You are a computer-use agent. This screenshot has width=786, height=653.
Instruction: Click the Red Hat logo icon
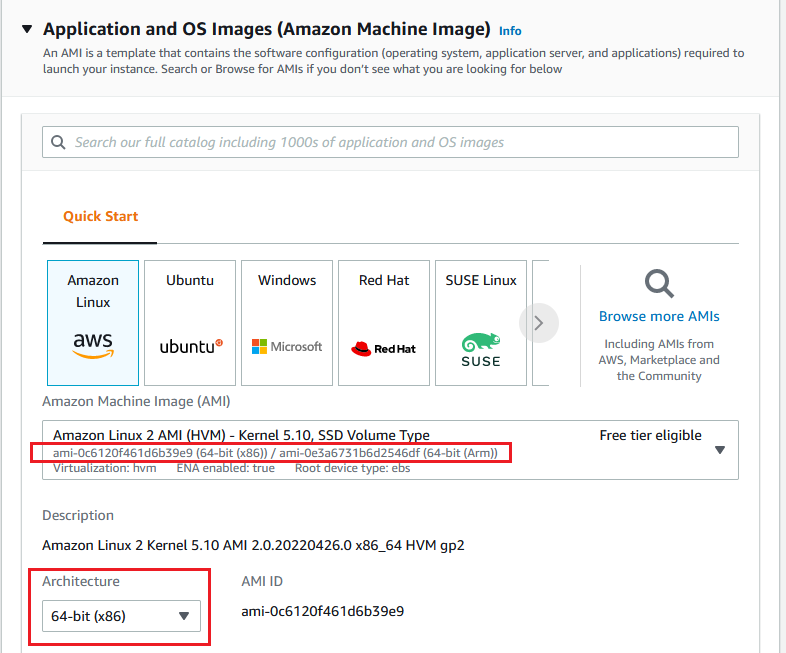pyautogui.click(x=383, y=348)
